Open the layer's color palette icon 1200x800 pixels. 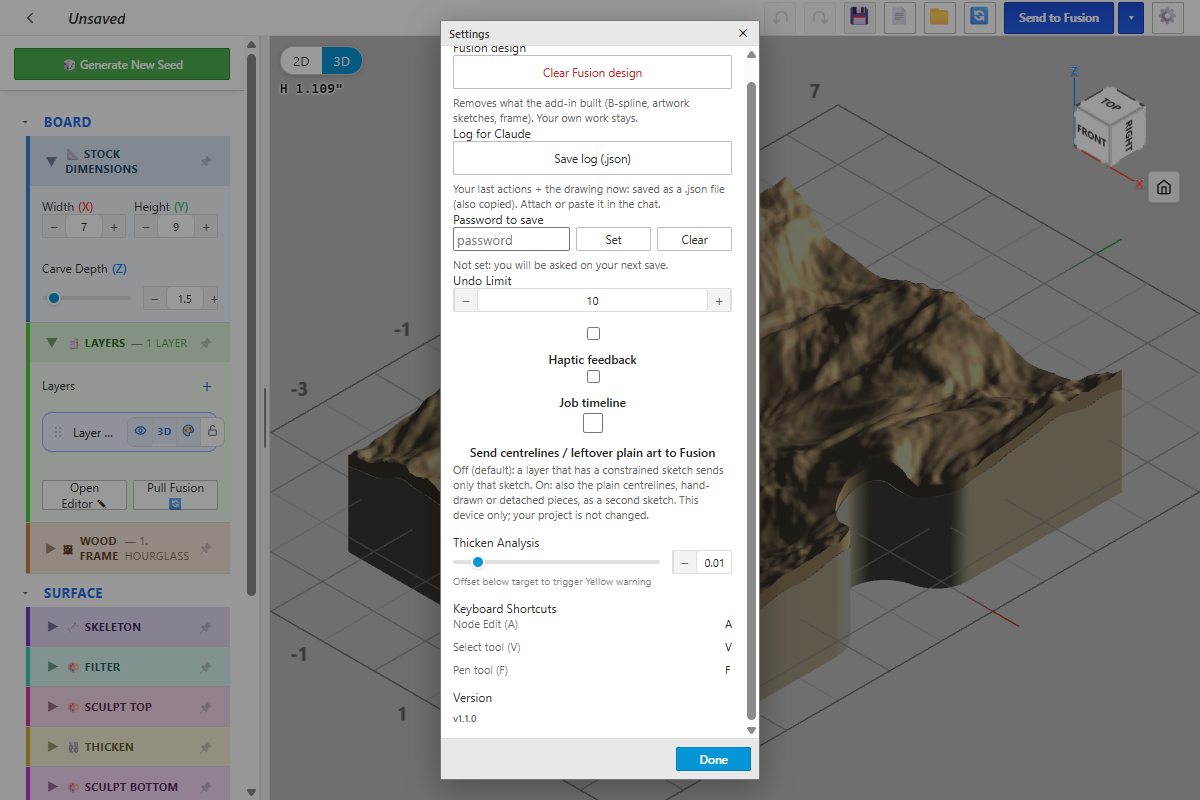click(x=188, y=432)
